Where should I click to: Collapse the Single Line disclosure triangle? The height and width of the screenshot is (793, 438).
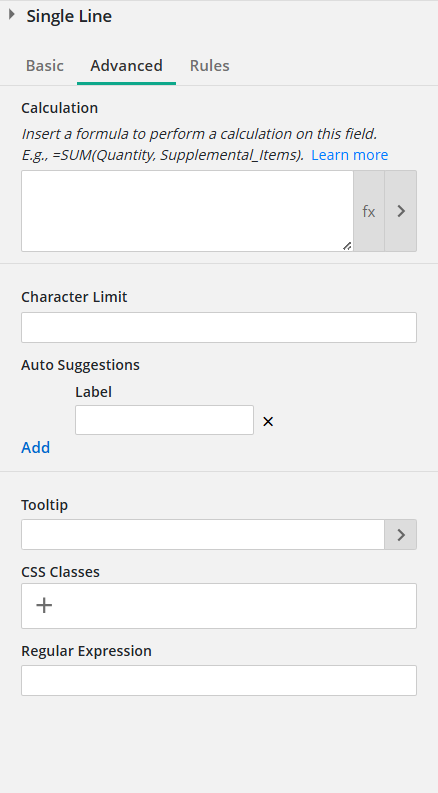[12, 15]
